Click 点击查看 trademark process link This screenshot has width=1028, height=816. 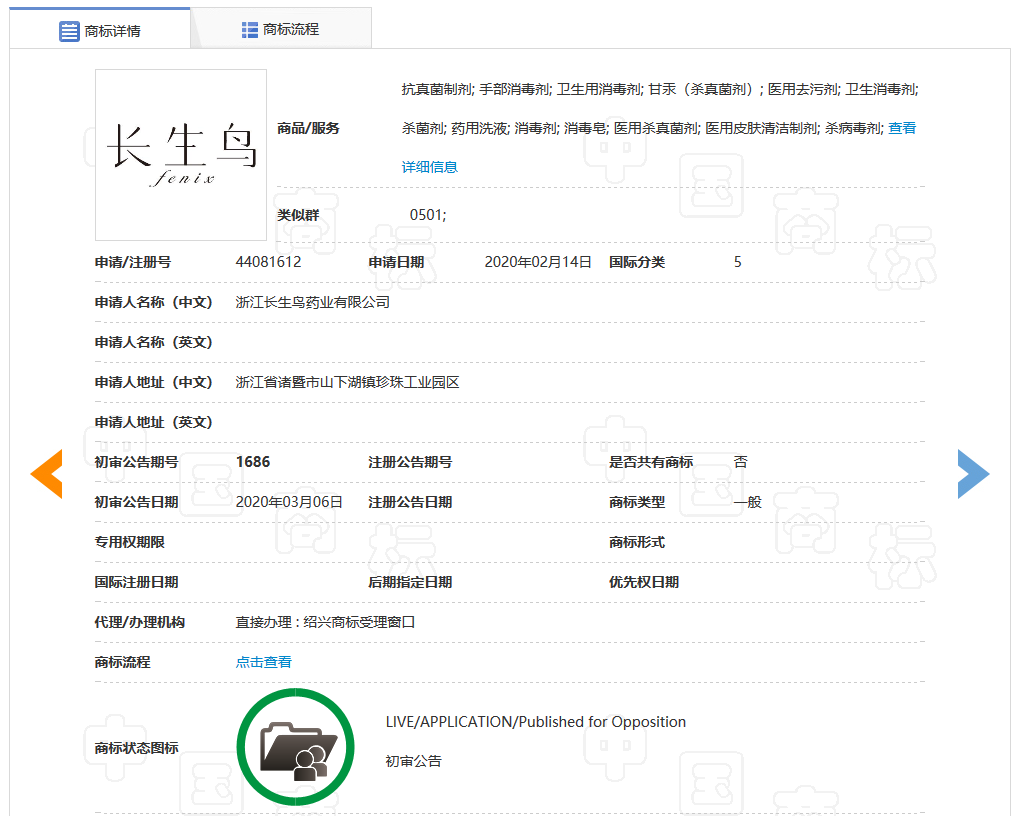264,662
